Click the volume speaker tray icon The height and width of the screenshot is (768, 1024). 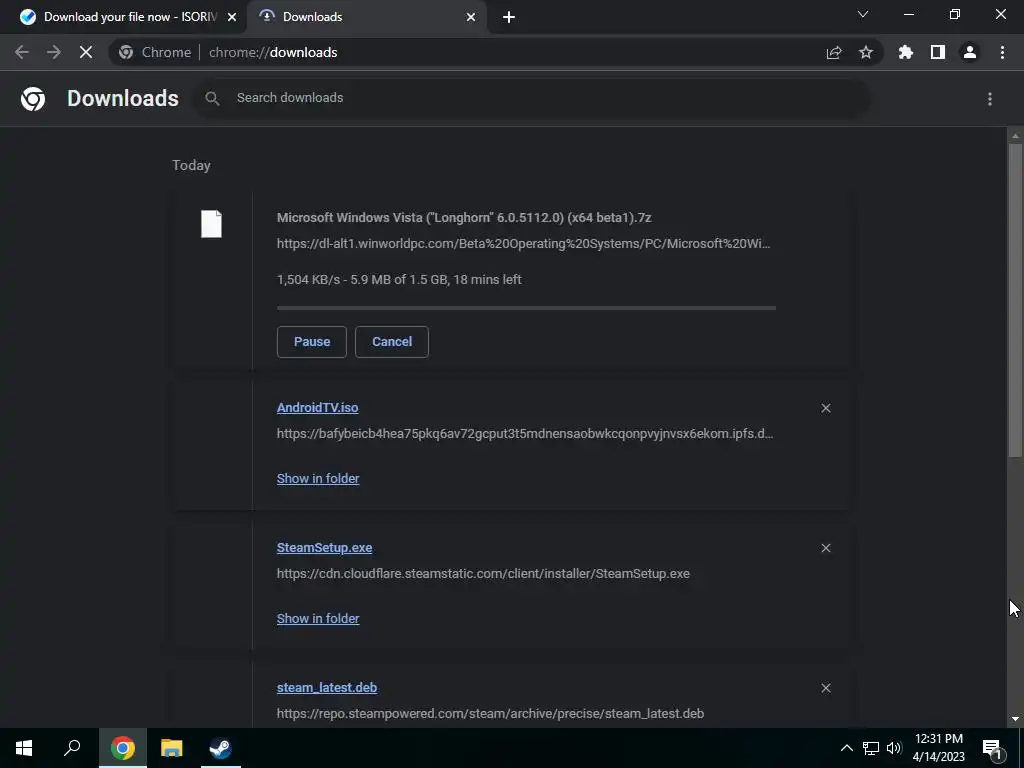[894, 748]
